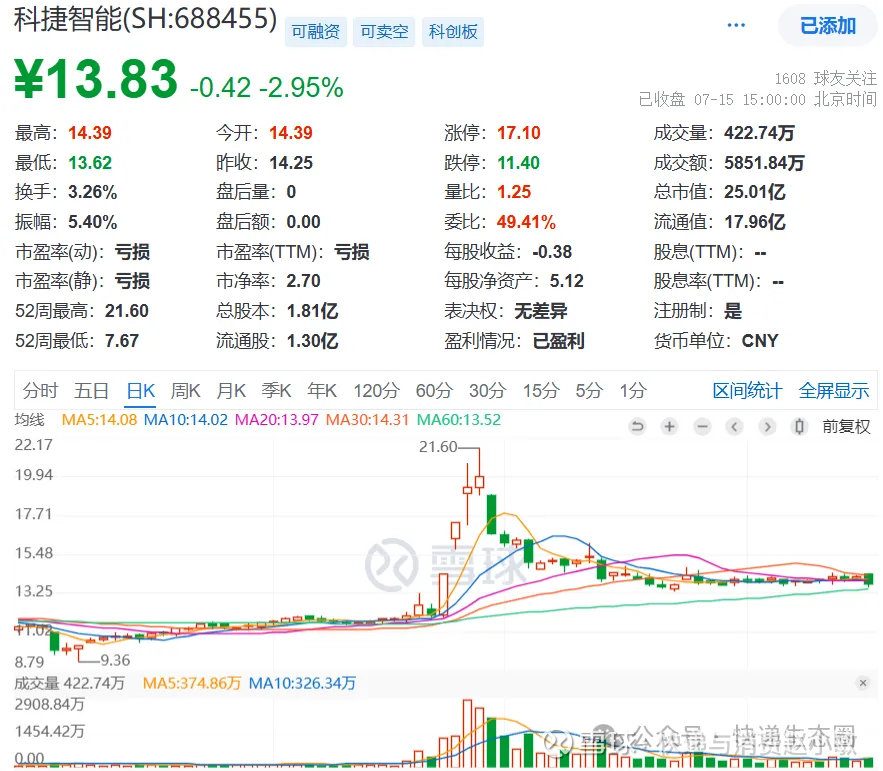883x771 pixels.
Task: Click the 52周最高 value 21.60
Action: pyautogui.click(x=127, y=311)
